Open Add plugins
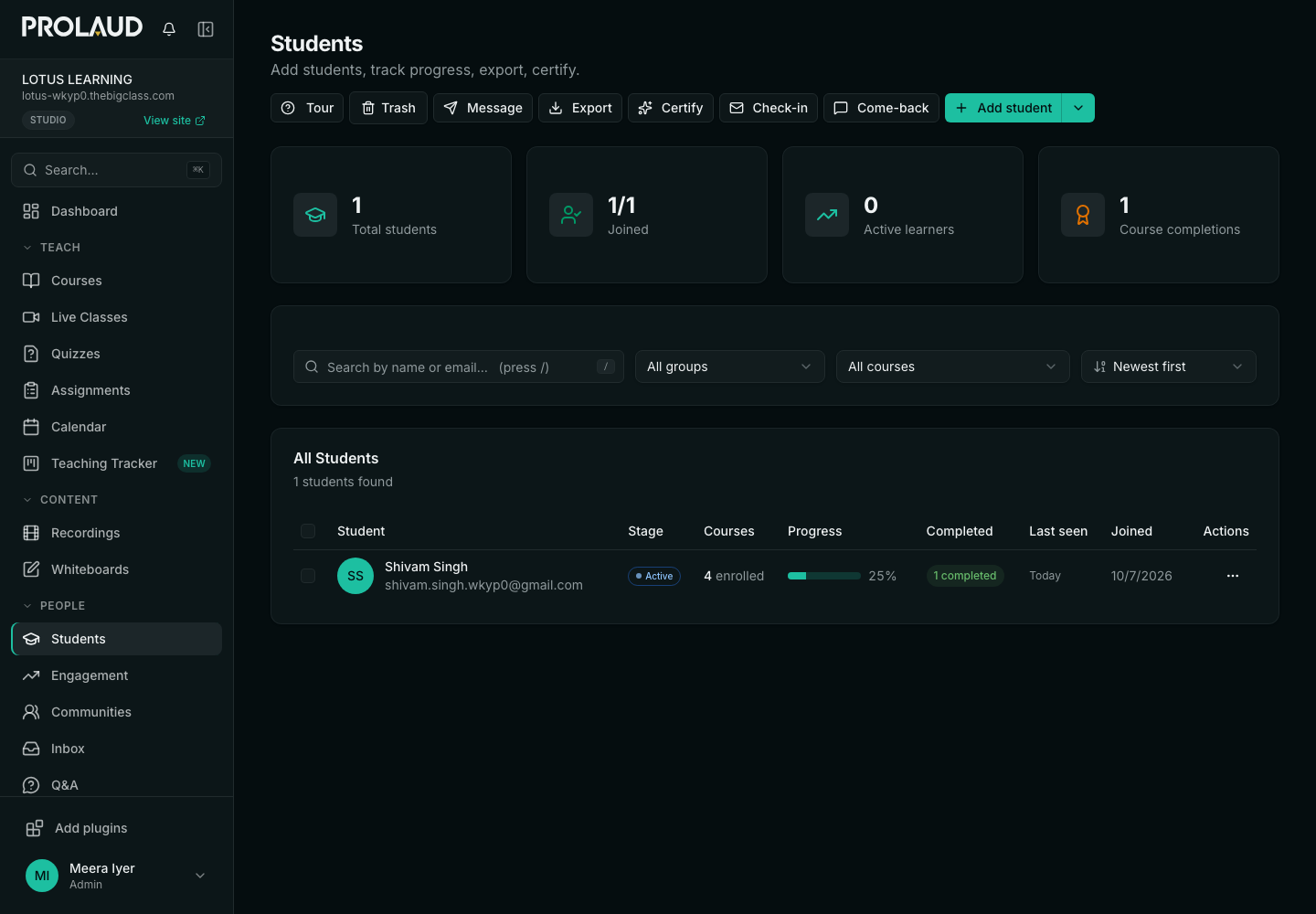 (116, 828)
